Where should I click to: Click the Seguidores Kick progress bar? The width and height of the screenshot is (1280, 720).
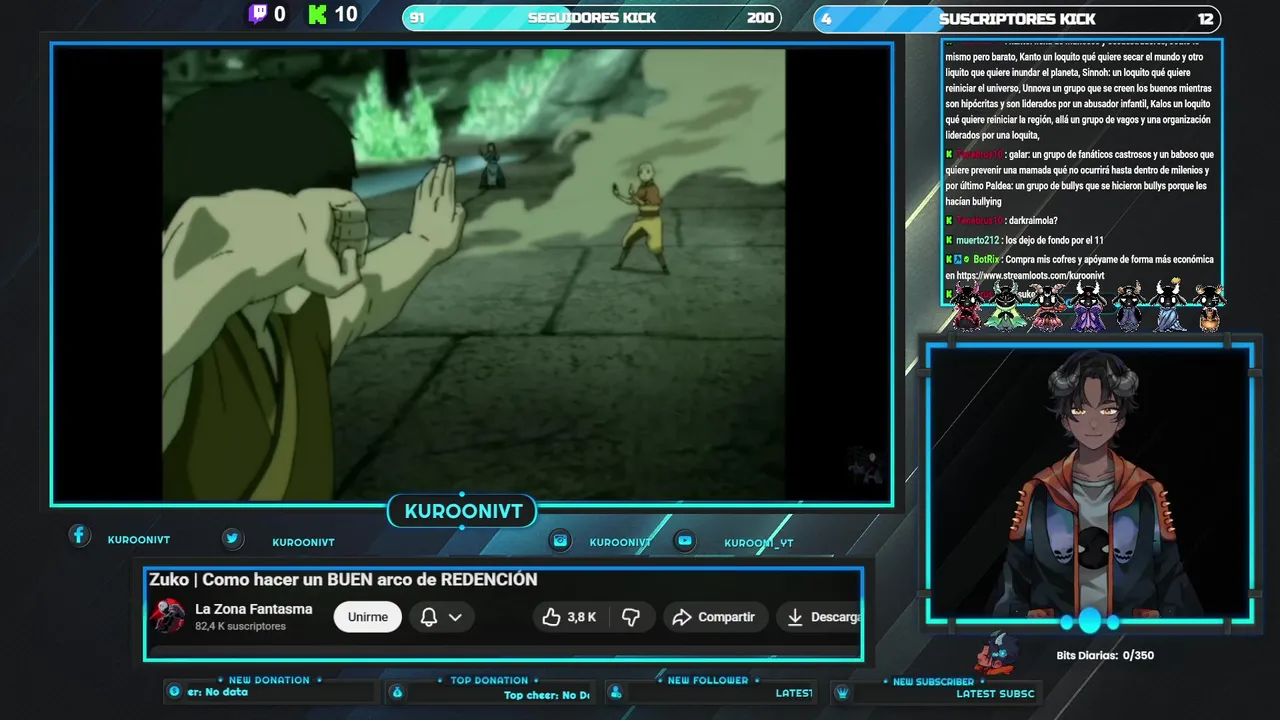592,18
